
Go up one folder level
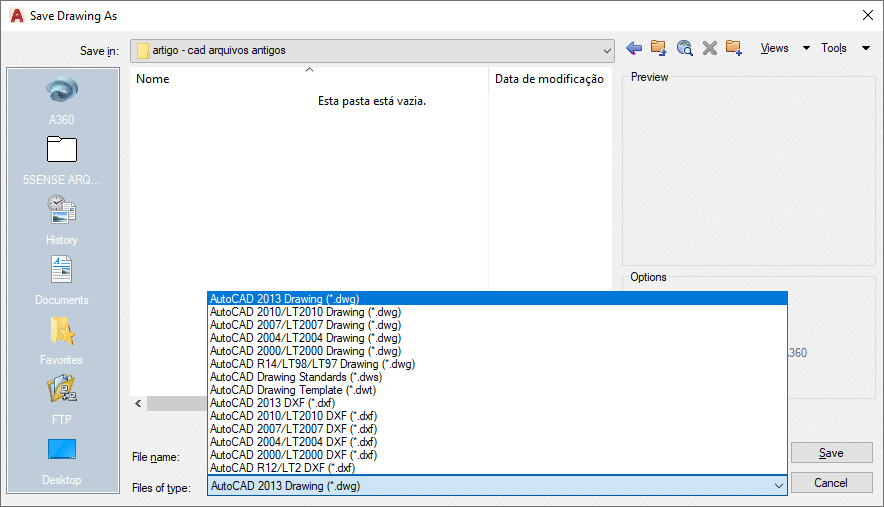coord(658,48)
